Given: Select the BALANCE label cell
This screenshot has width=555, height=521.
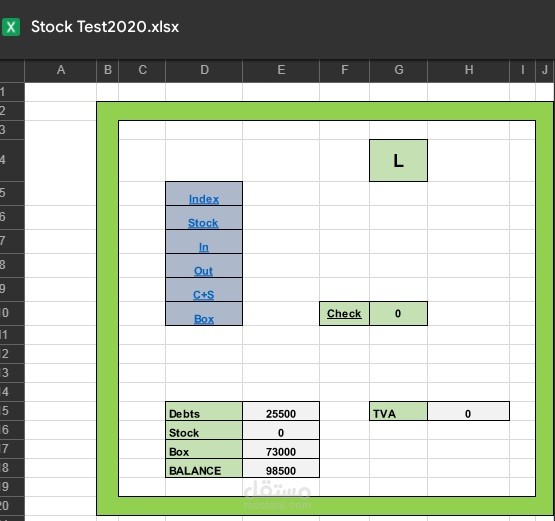Looking at the screenshot, I should pyautogui.click(x=204, y=468).
